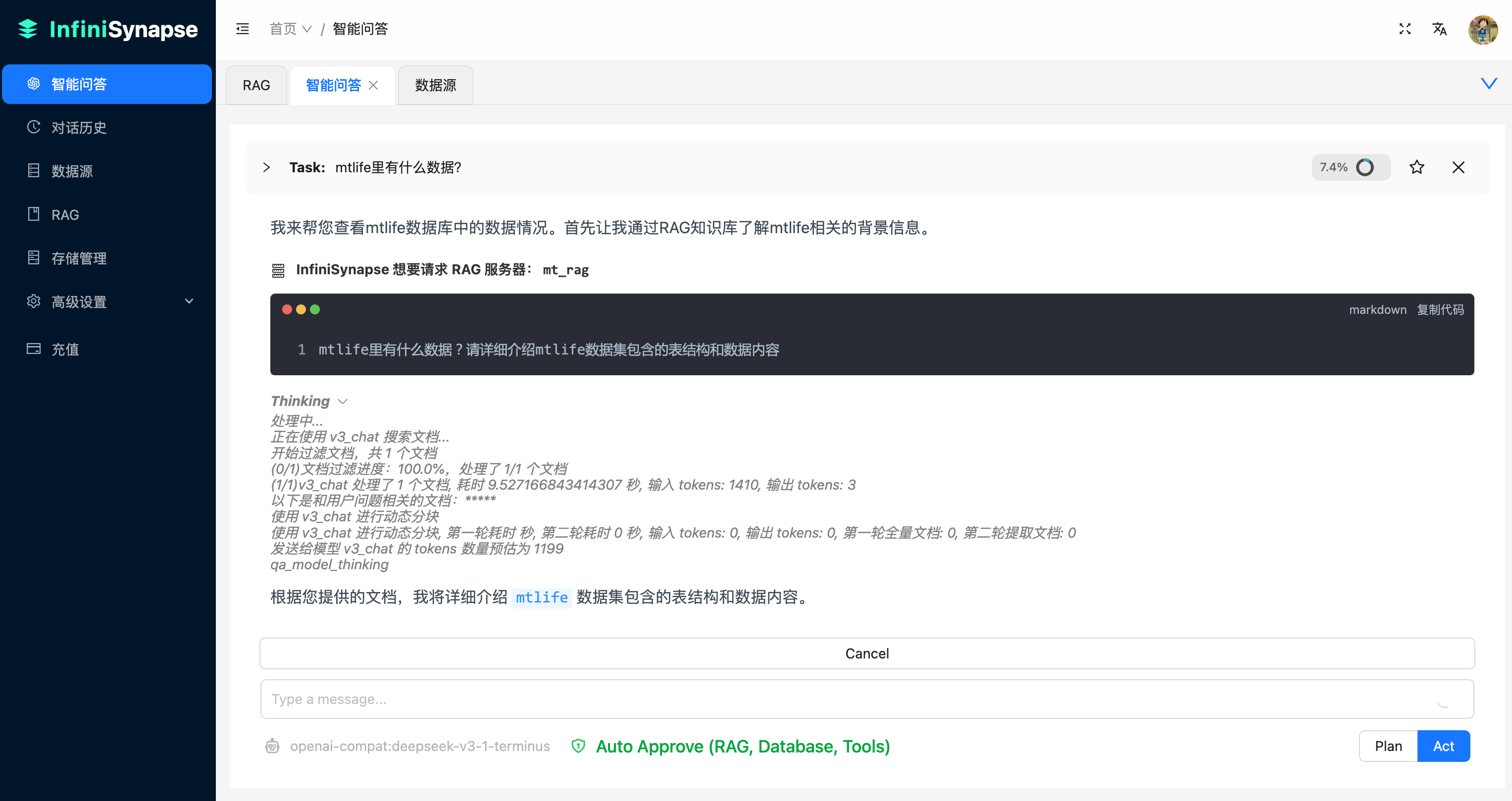Viewport: 1512px width, 801px height.
Task: Open the language translation switcher
Action: point(1439,29)
